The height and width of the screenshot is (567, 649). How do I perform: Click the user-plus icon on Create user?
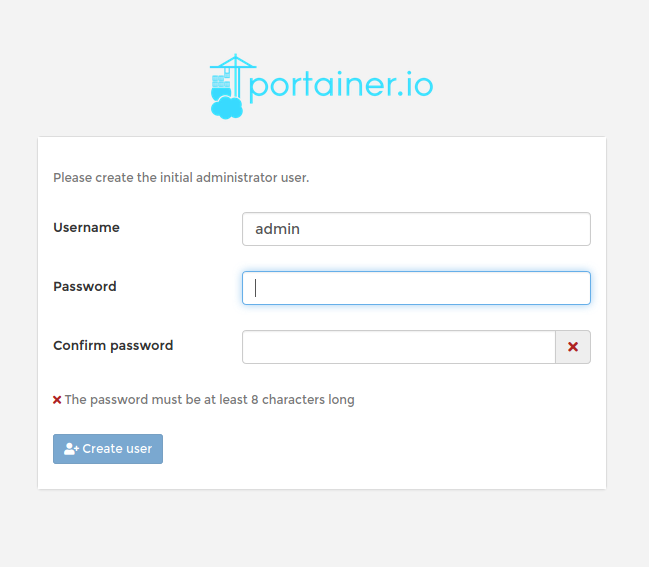pos(71,449)
